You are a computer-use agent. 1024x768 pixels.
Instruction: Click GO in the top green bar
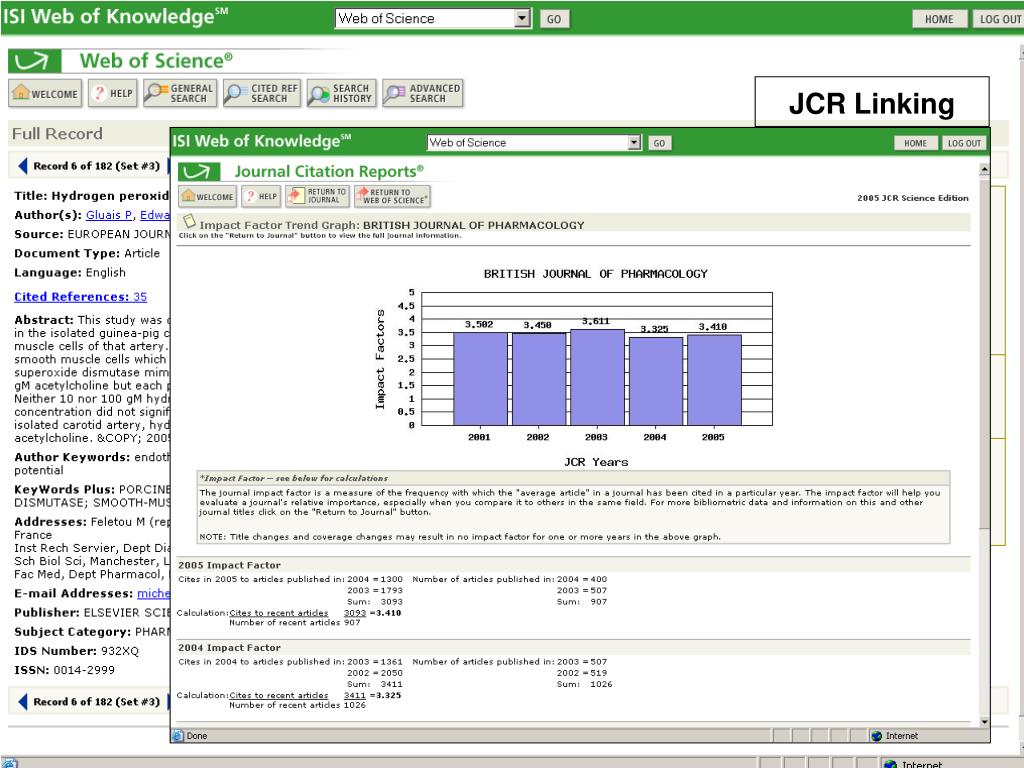(554, 19)
